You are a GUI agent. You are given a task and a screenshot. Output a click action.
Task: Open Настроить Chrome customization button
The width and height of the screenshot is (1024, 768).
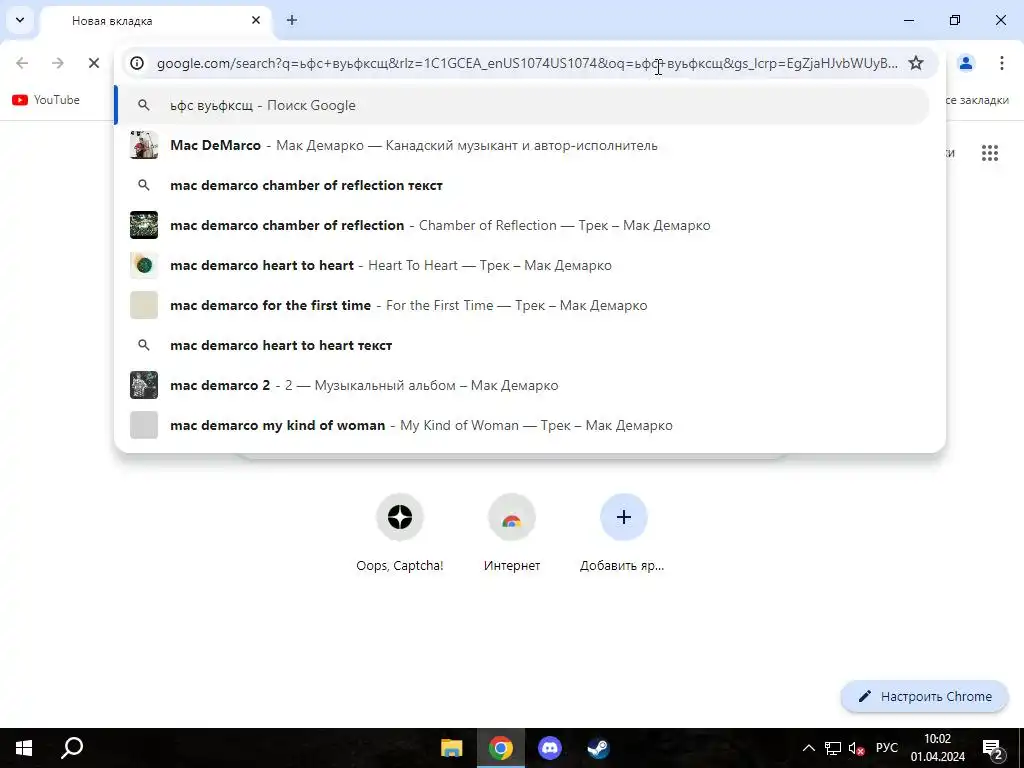pyautogui.click(x=925, y=696)
